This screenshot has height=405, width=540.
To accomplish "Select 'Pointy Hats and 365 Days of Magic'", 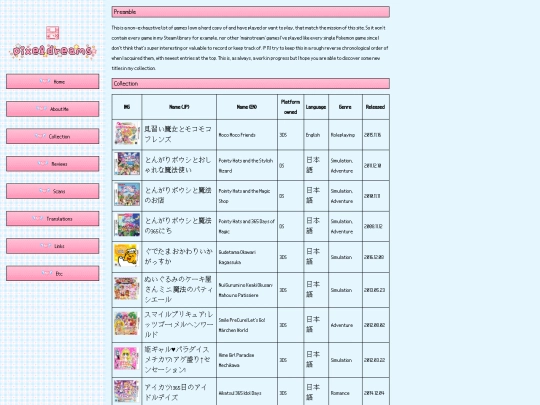I will pos(247,226).
